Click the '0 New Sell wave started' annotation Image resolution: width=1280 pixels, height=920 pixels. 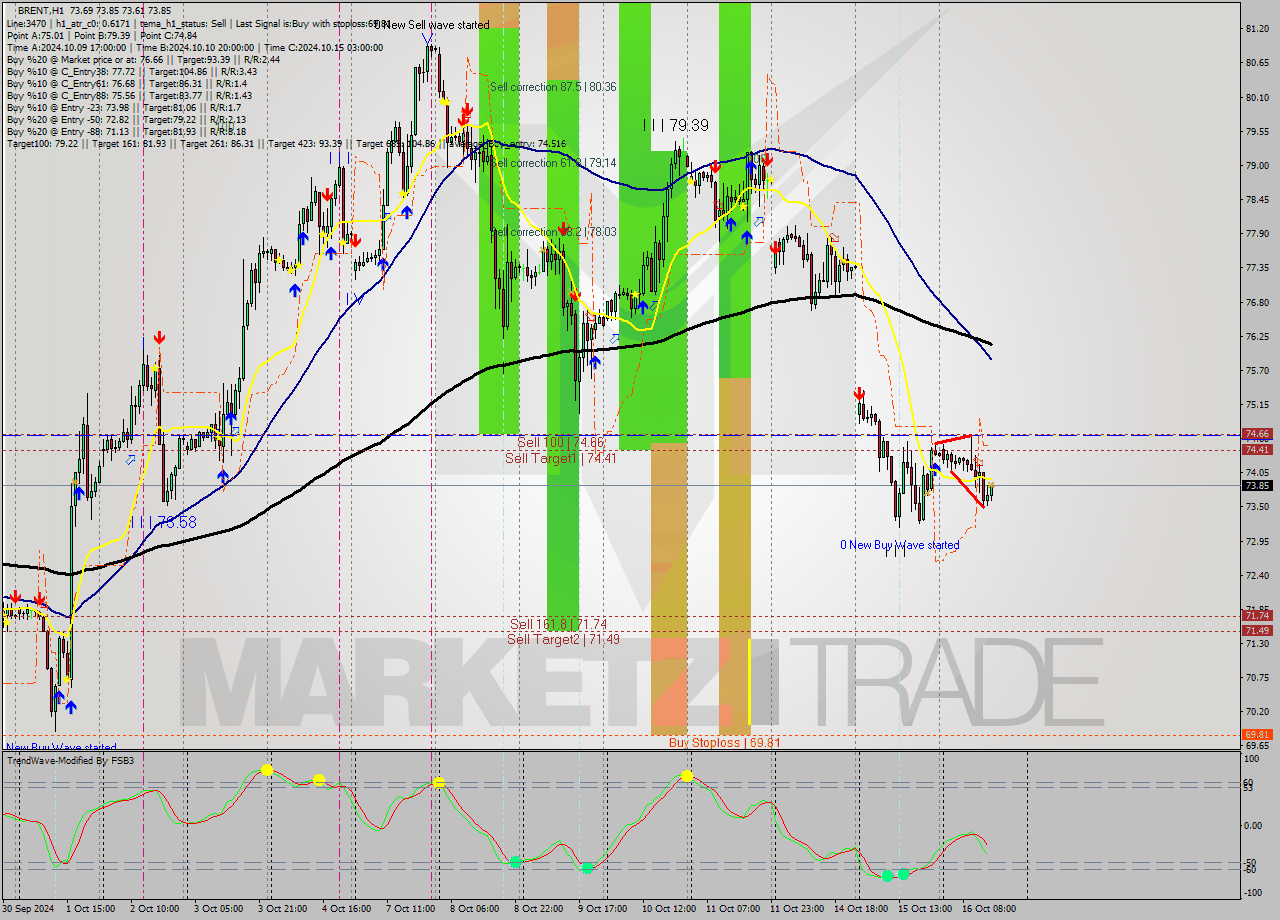[x=432, y=24]
